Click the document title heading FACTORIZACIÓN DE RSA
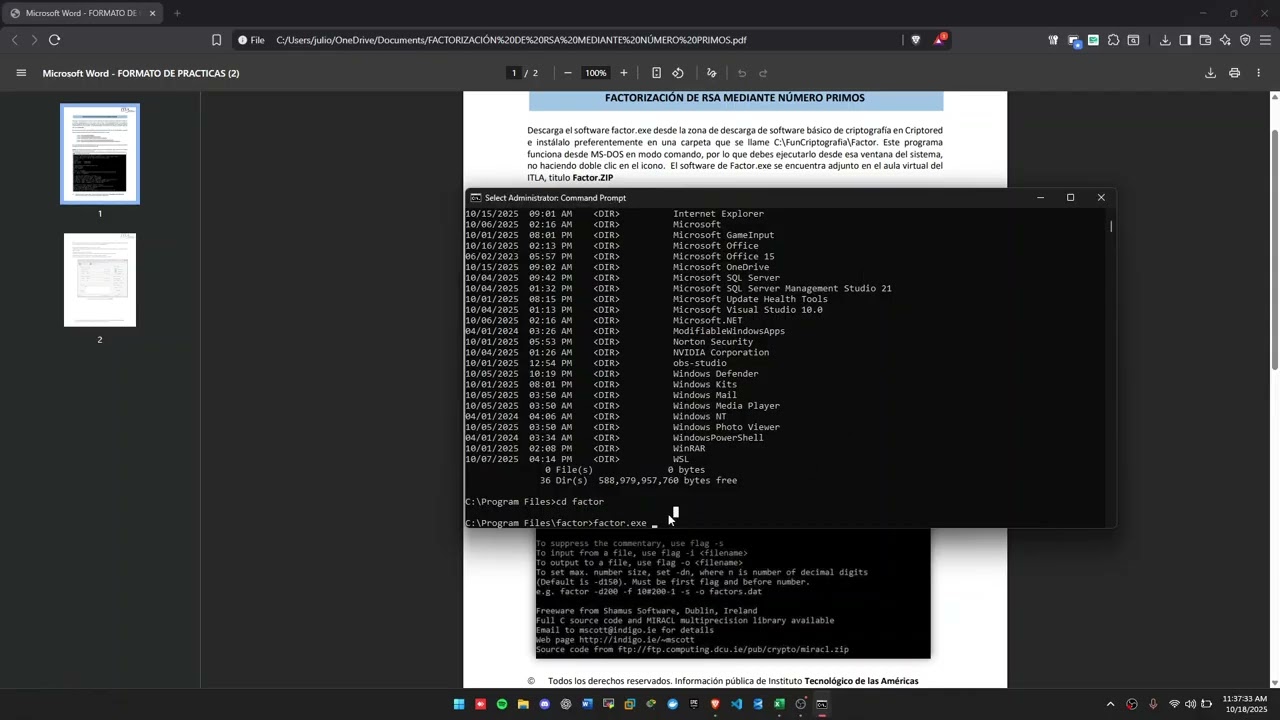1280x720 pixels. 735,98
